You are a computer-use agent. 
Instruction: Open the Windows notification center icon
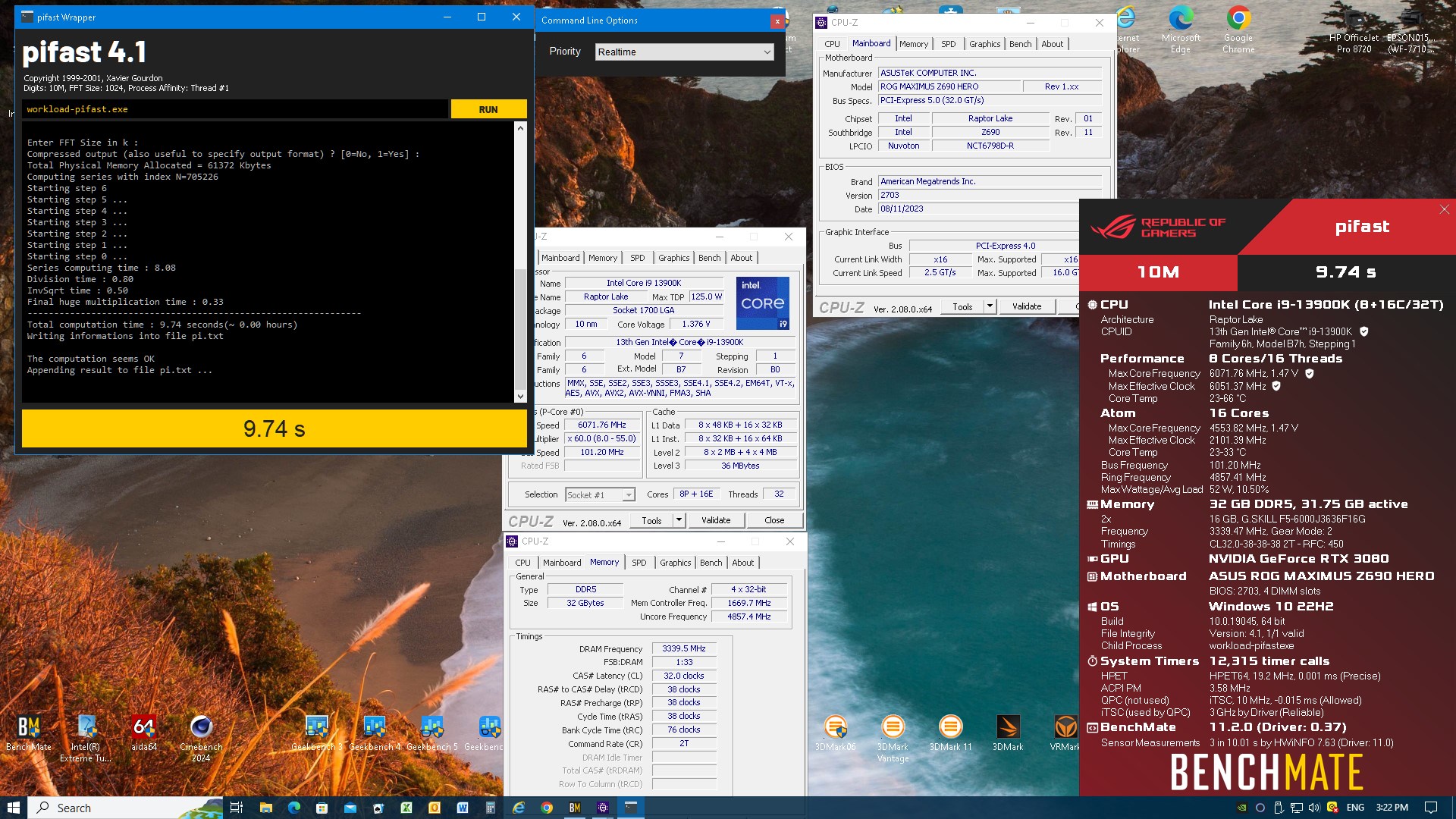[1431, 808]
